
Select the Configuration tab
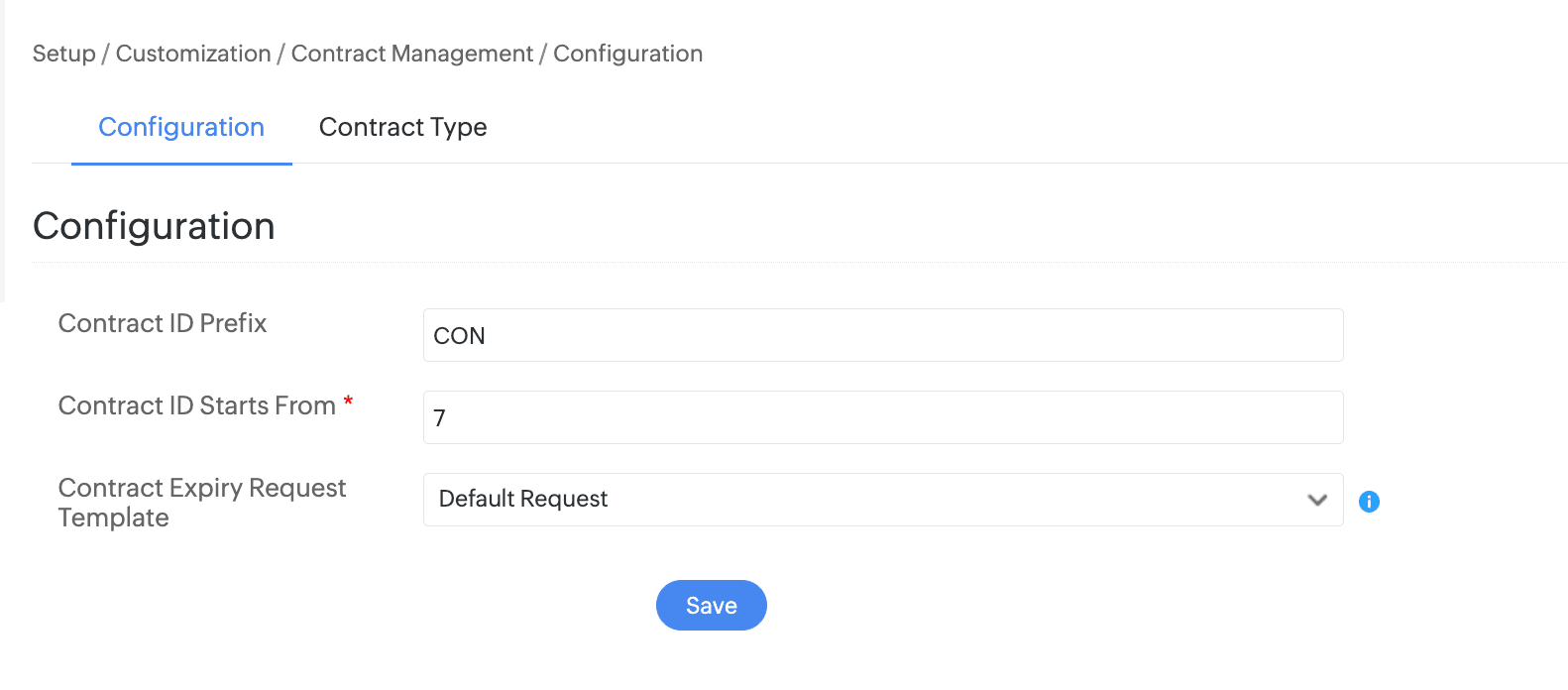click(181, 127)
